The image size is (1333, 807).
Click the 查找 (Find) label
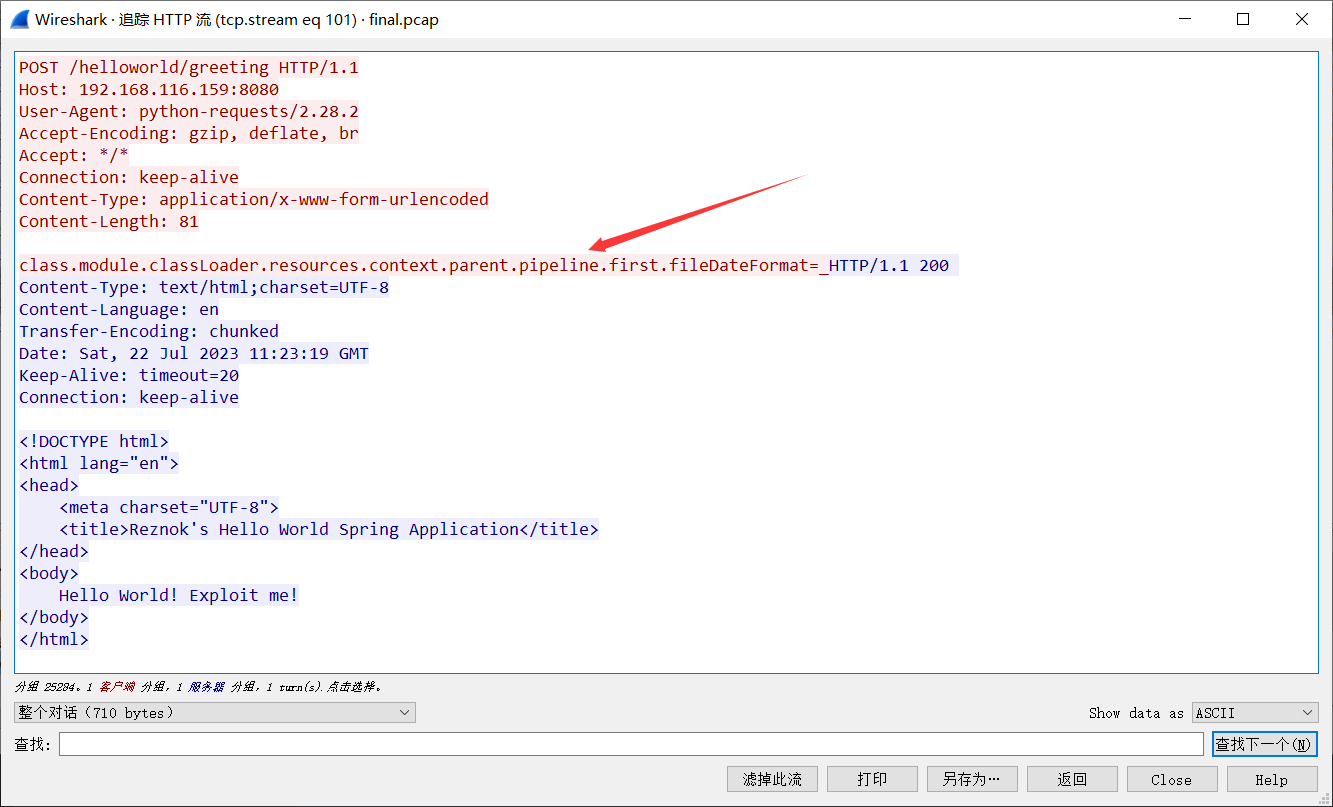[33, 744]
